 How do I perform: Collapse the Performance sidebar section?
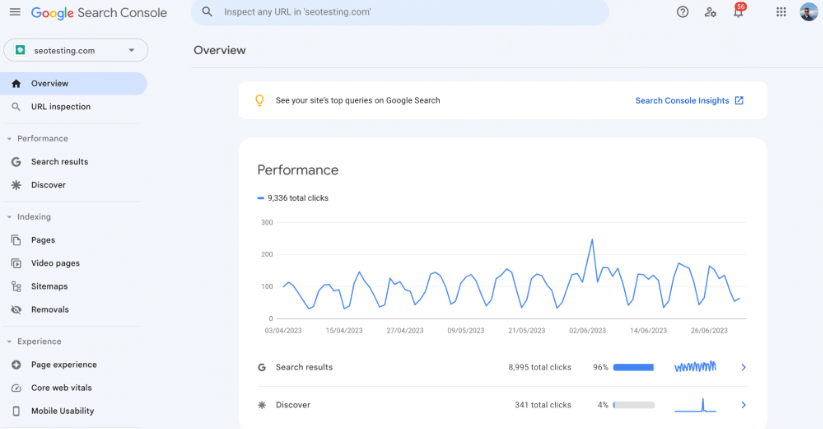[x=9, y=139]
